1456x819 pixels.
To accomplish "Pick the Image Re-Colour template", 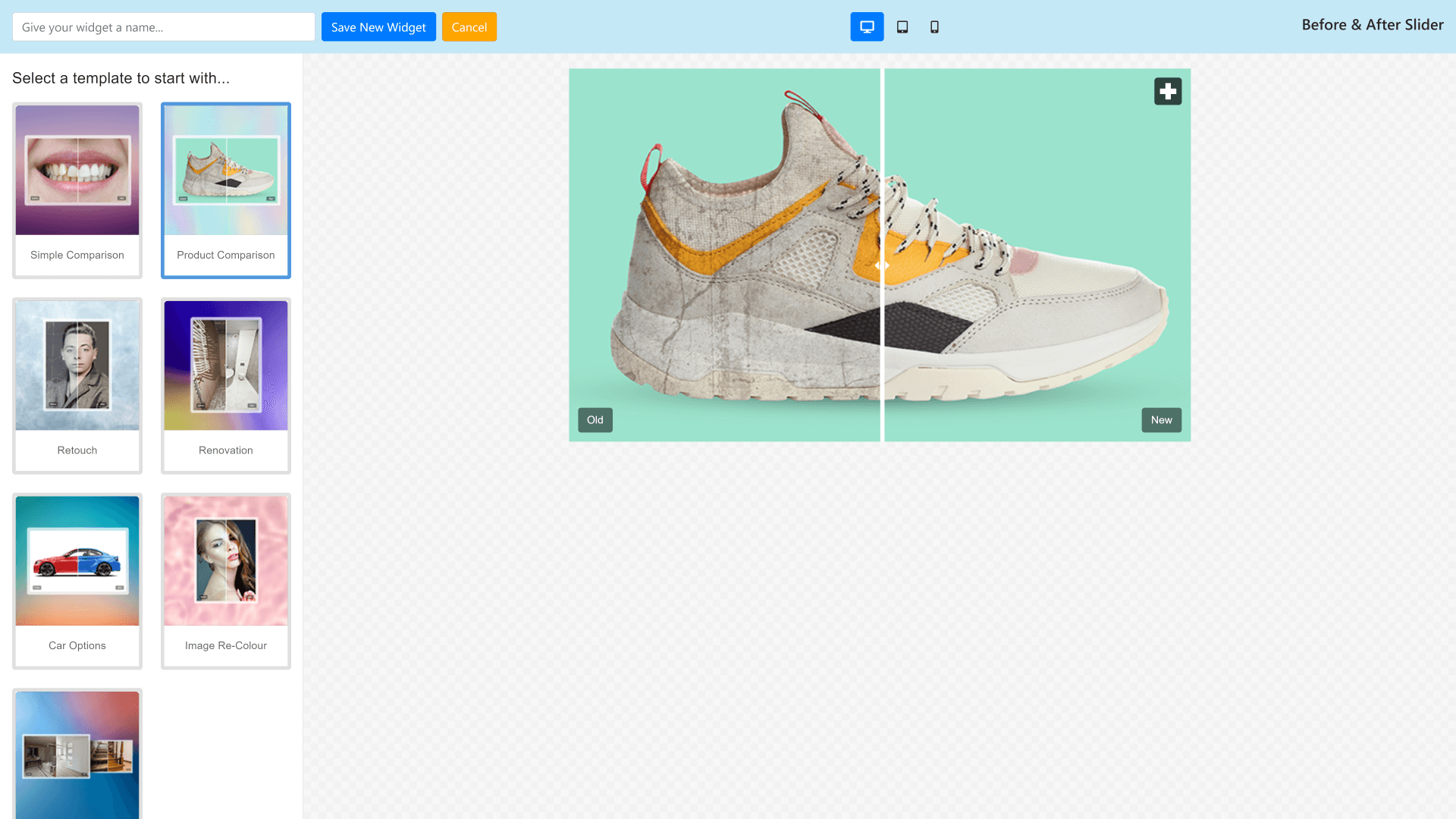I will pyautogui.click(x=226, y=580).
